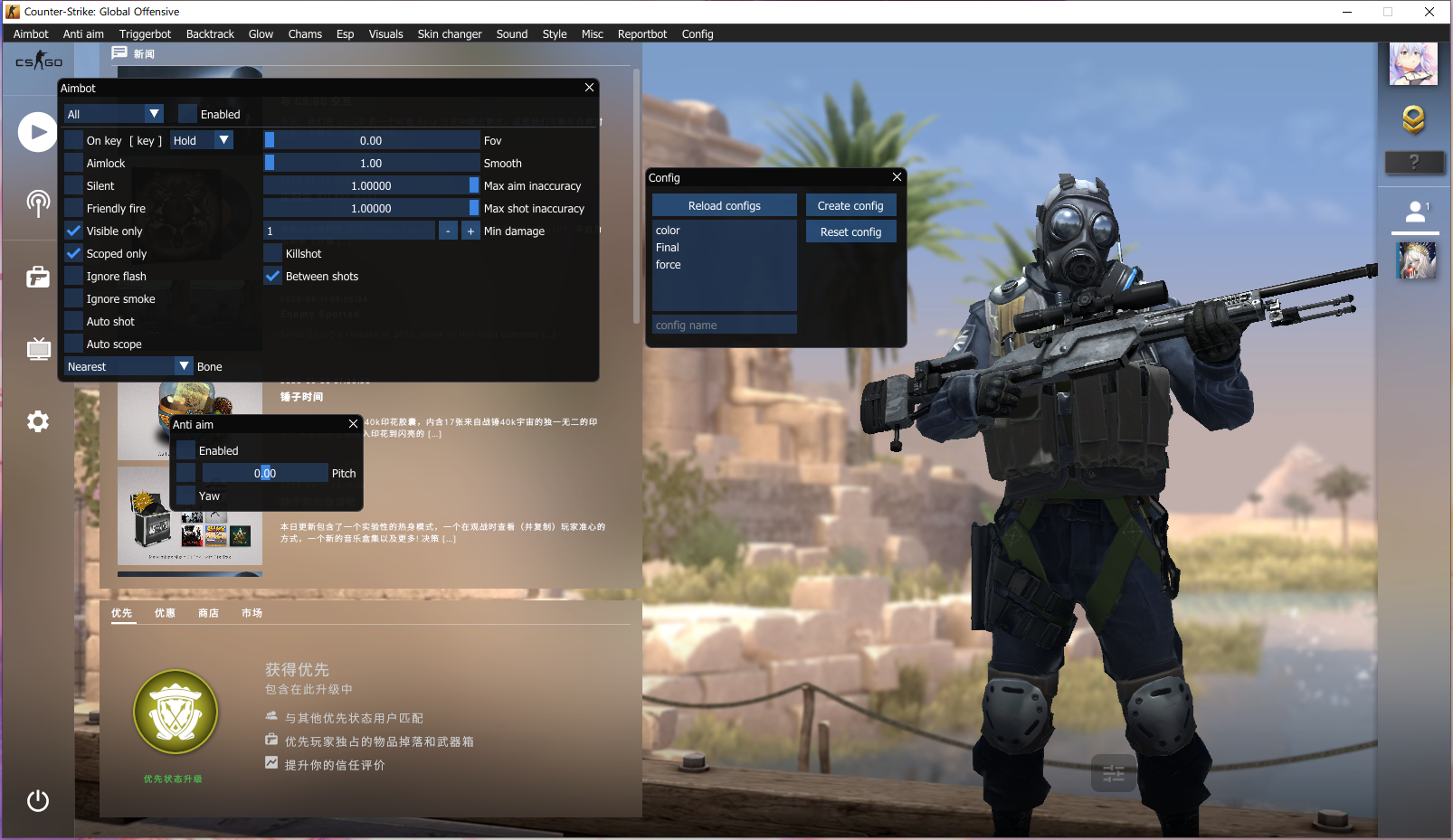Close the Anti aim window
This screenshot has height=840, width=1453.
tap(353, 424)
